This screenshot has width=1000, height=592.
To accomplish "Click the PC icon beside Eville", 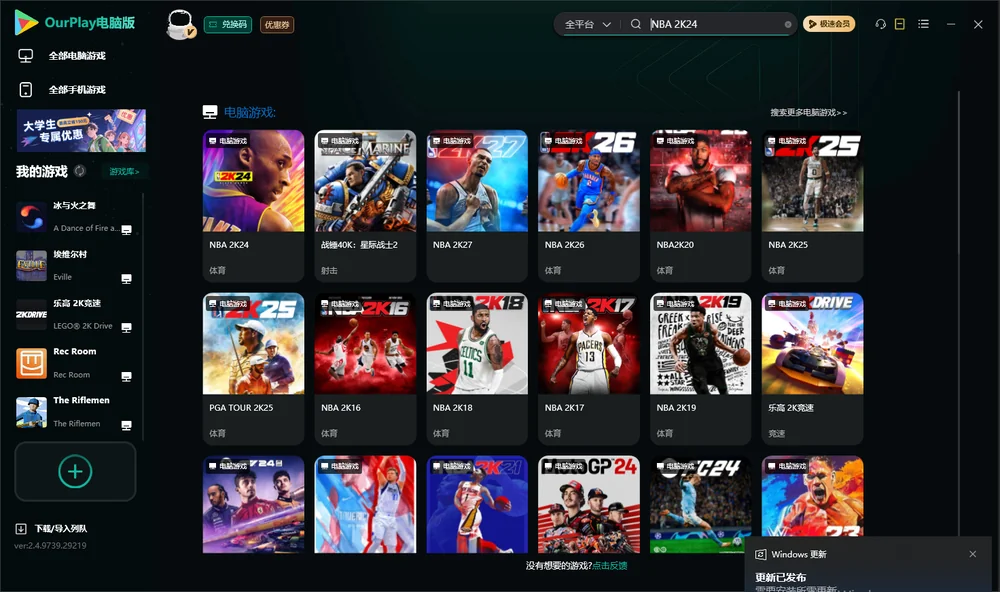I will coord(126,279).
